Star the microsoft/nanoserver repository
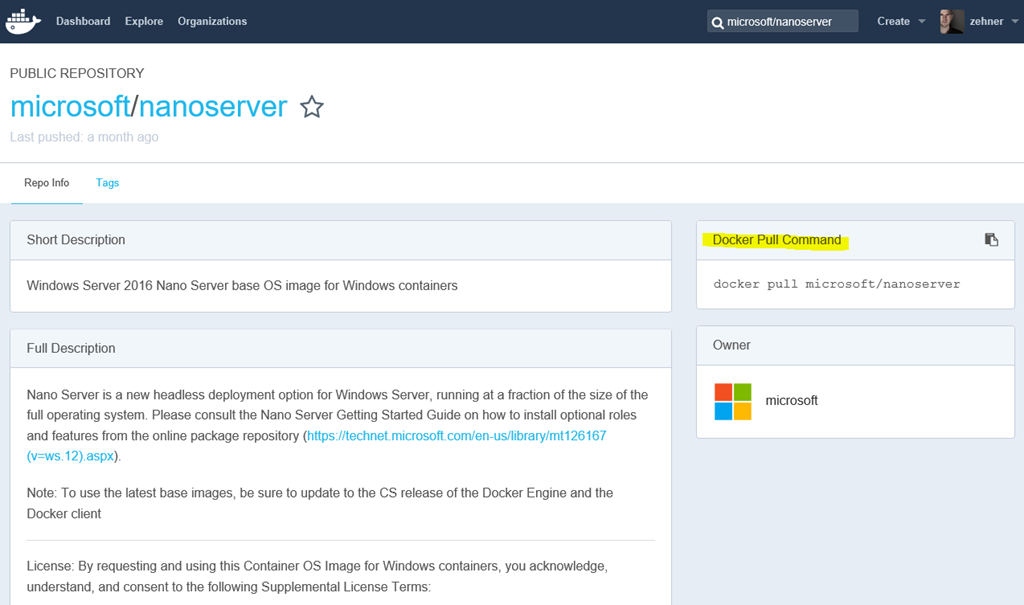 312,107
